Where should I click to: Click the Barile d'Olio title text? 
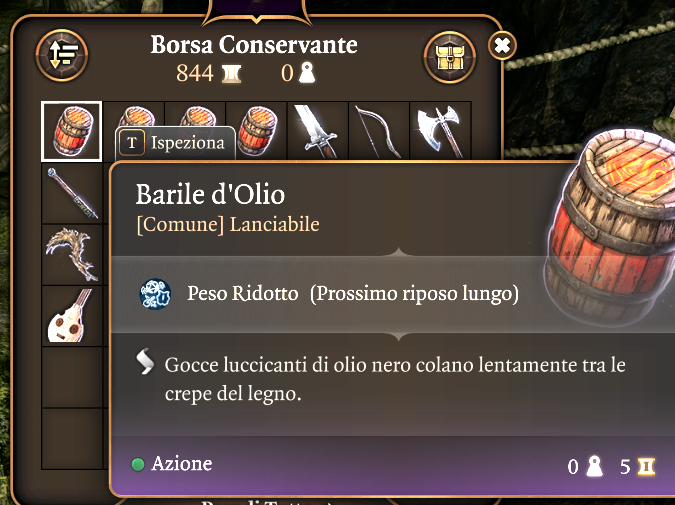210,193
